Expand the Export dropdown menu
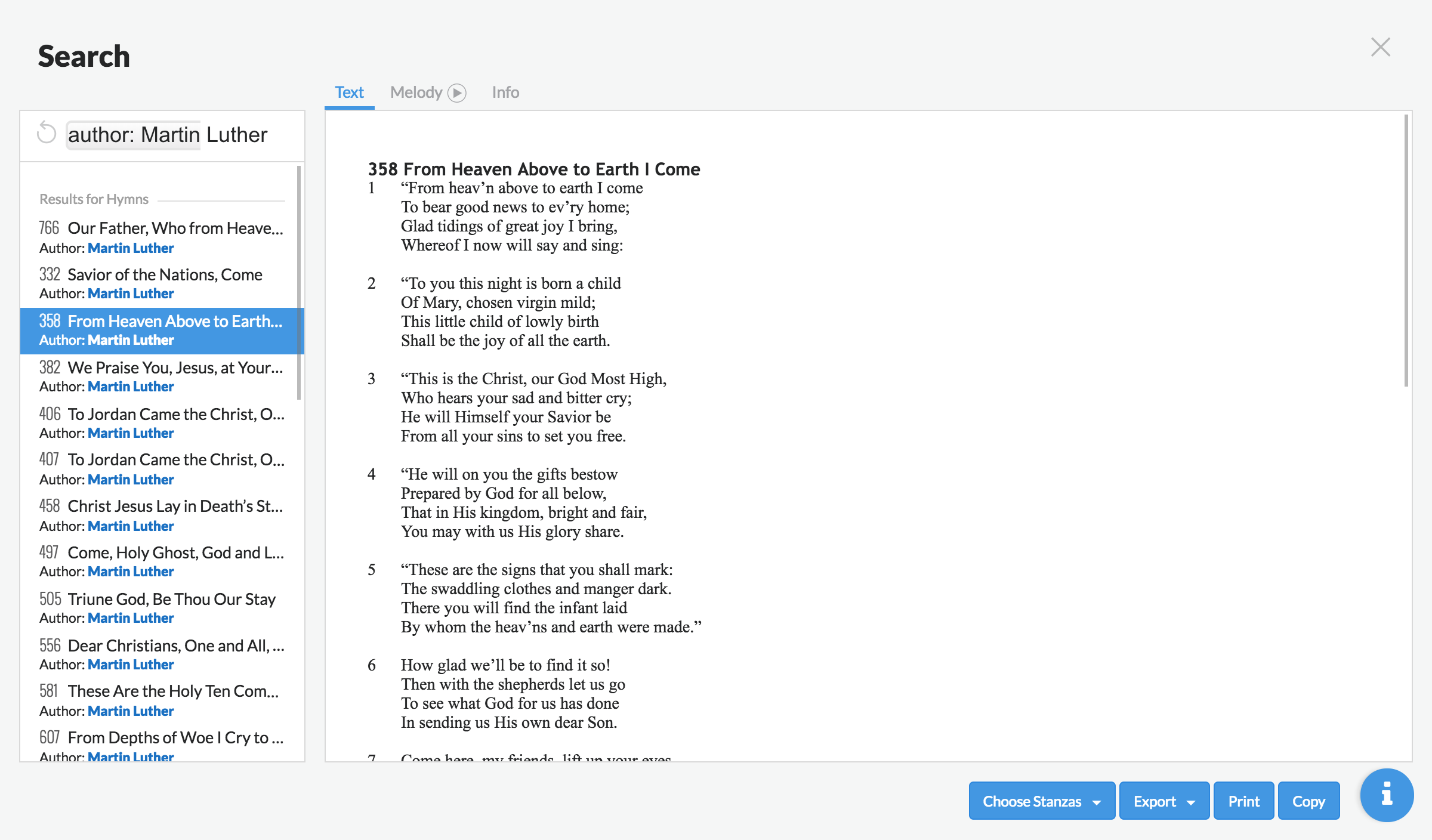Screen dimensions: 1432x840 coord(1164,801)
